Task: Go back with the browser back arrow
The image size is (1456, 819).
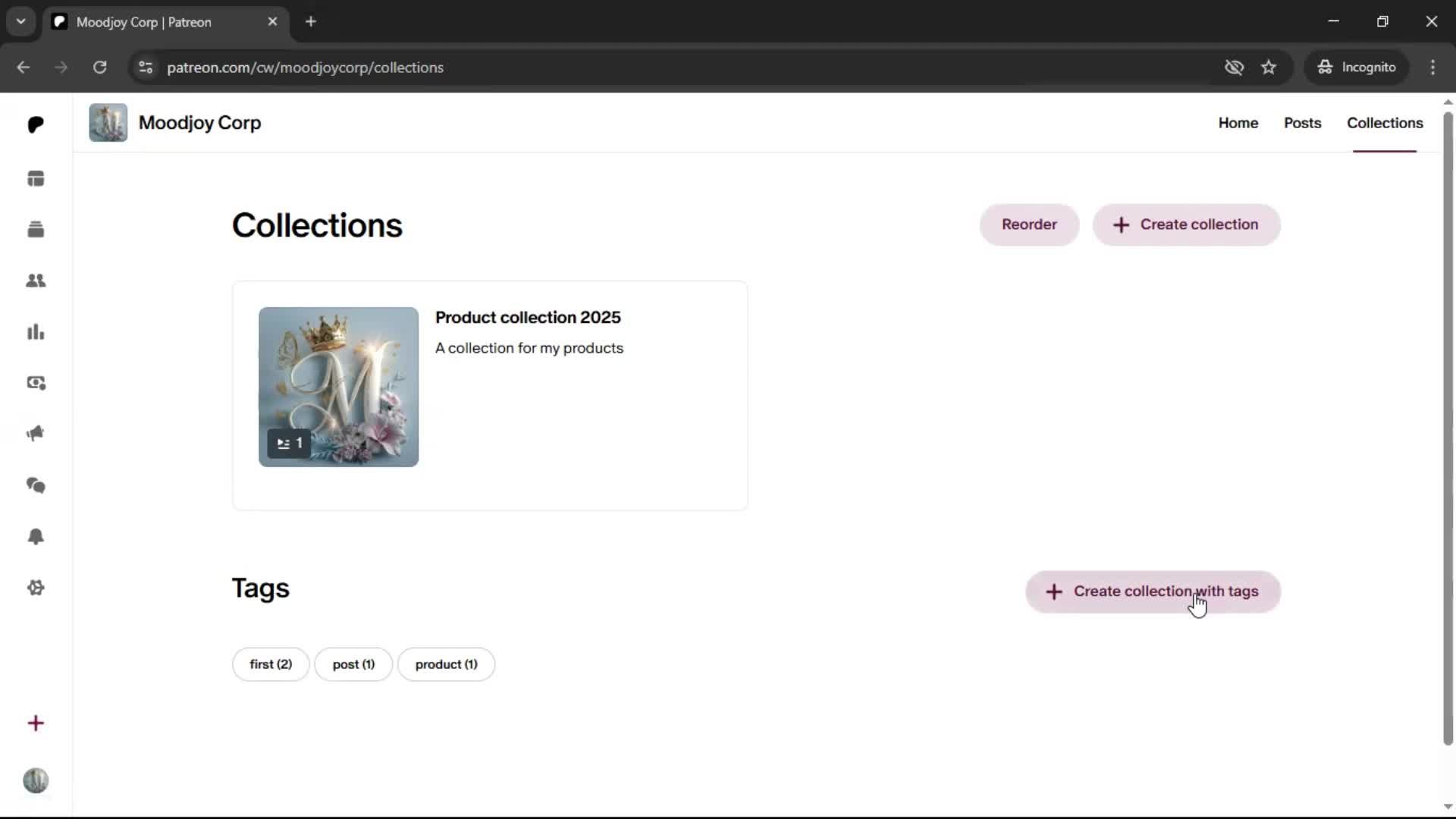Action: coord(24,67)
